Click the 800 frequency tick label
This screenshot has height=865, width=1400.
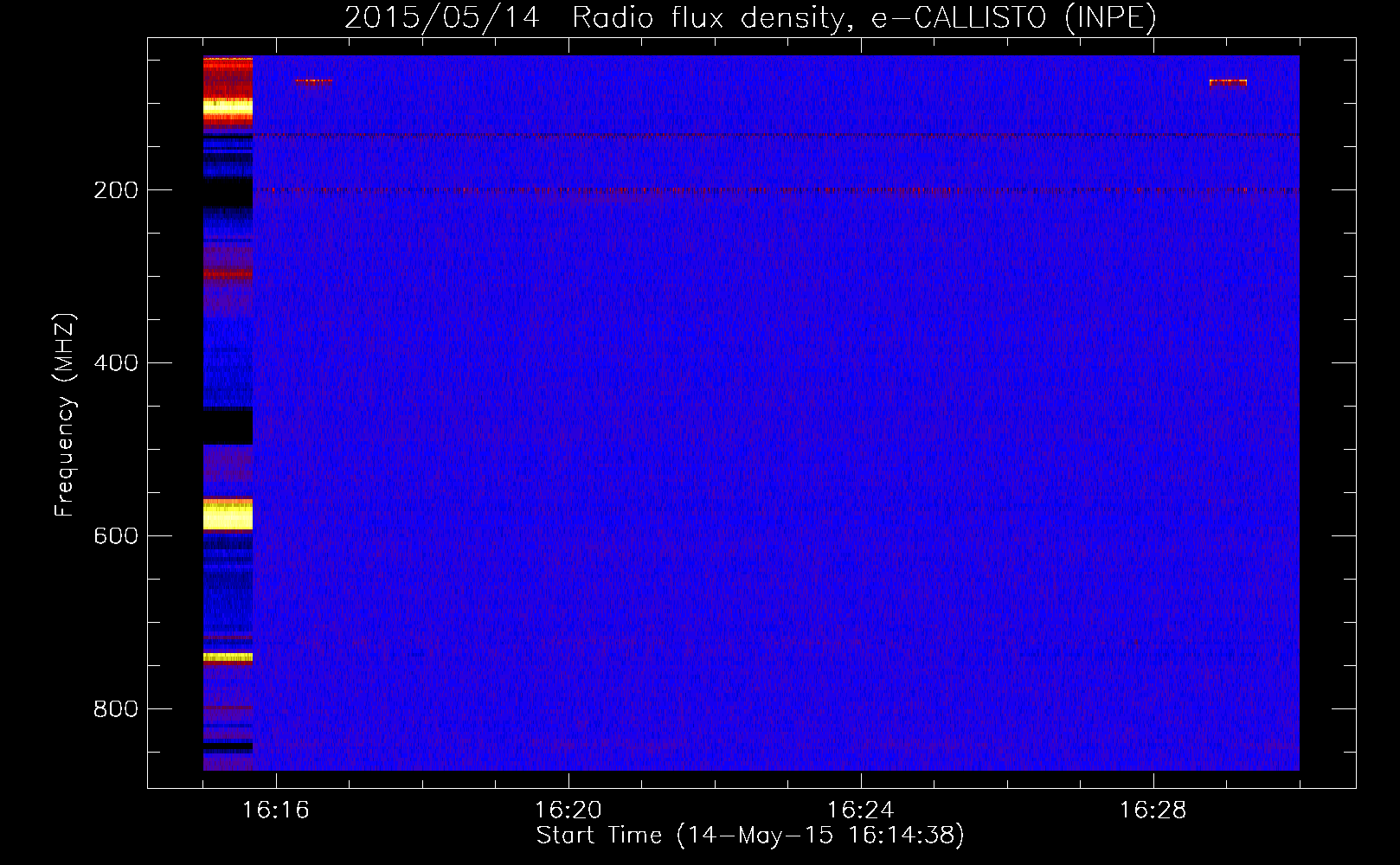(x=116, y=709)
